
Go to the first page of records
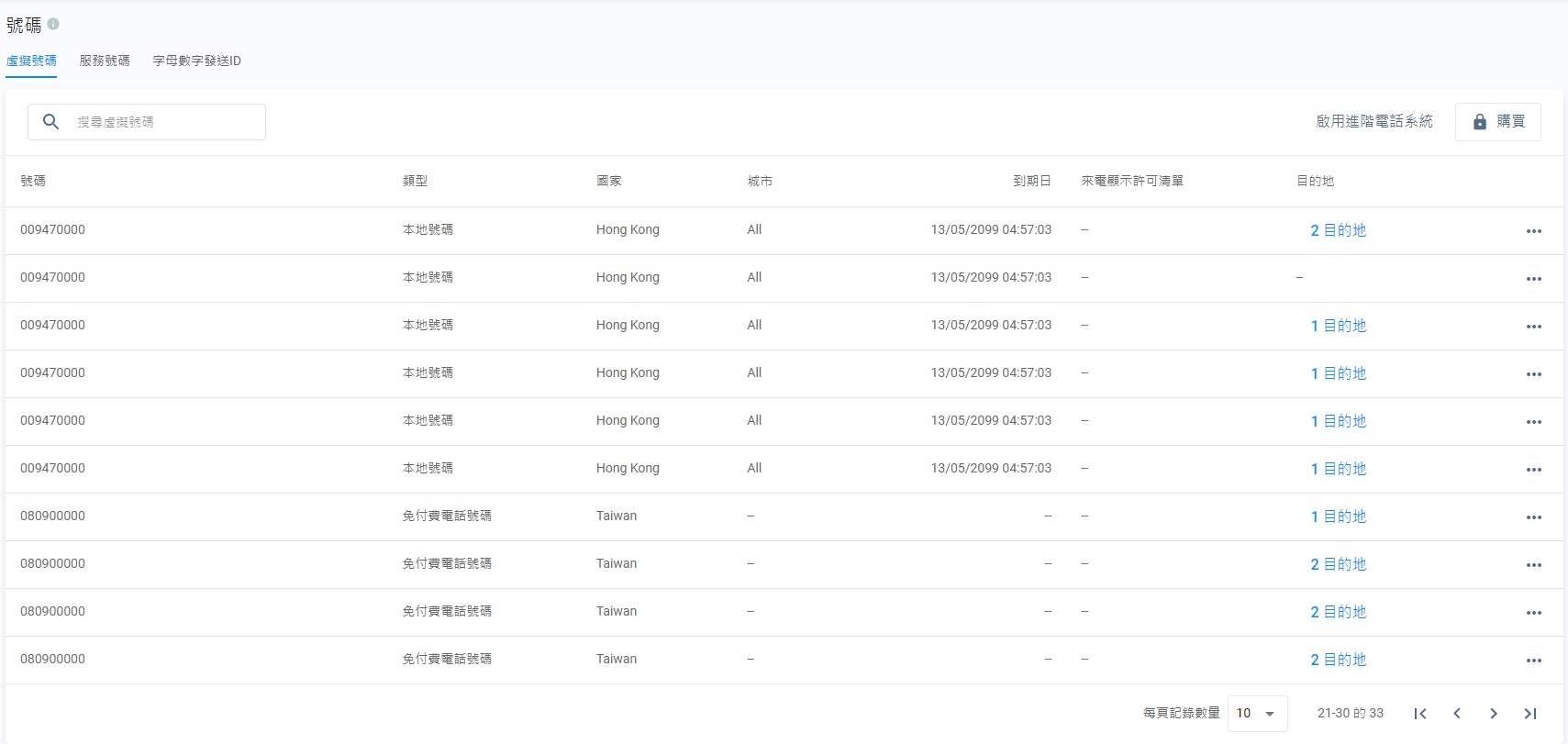click(x=1420, y=714)
